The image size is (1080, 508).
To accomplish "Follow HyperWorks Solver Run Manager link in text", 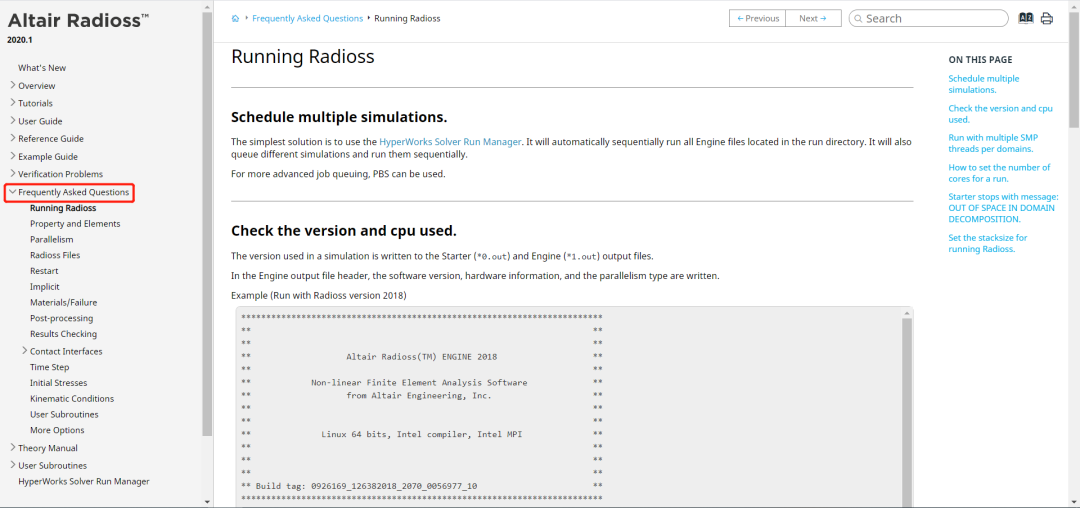I will 450,142.
